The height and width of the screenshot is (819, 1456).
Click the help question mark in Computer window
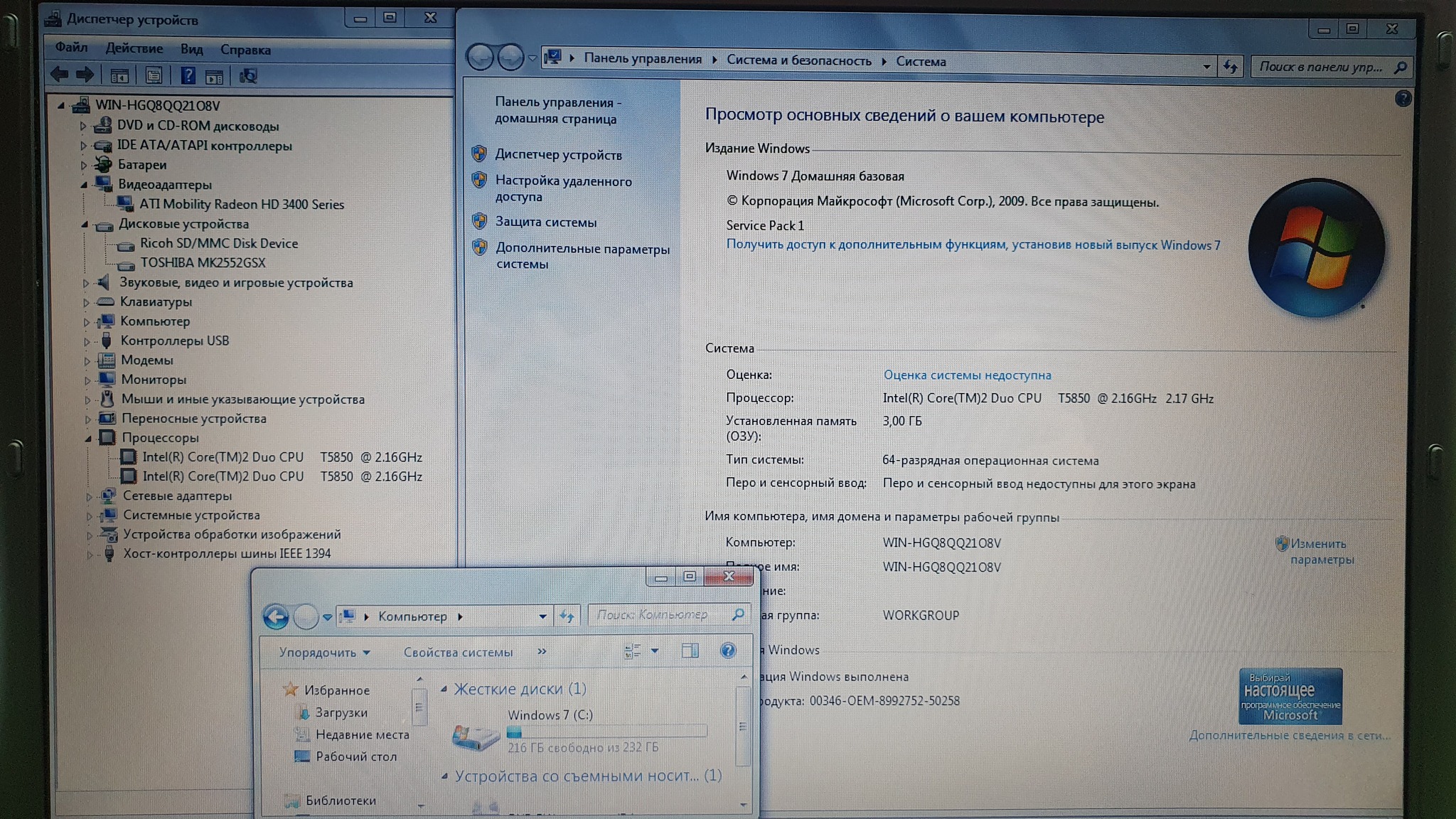point(728,651)
